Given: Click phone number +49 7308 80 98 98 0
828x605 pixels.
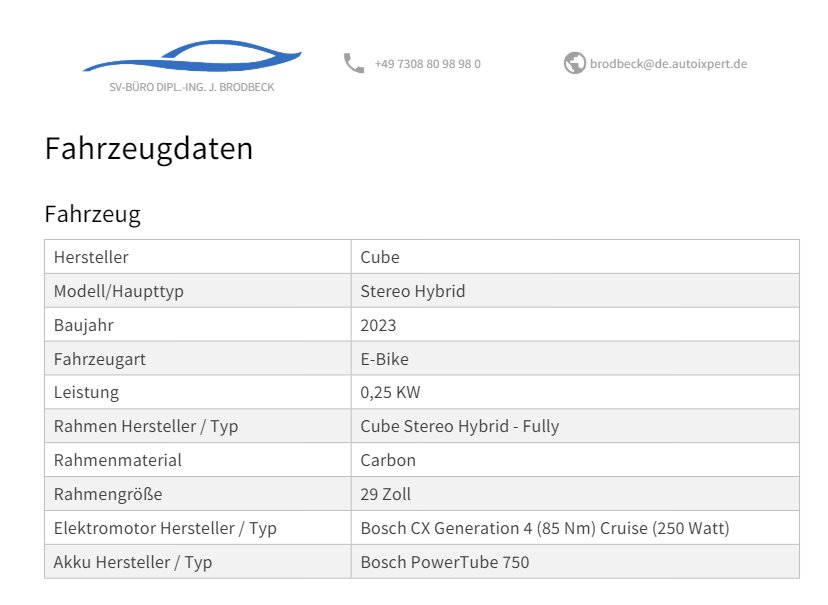Looking at the screenshot, I should [427, 64].
